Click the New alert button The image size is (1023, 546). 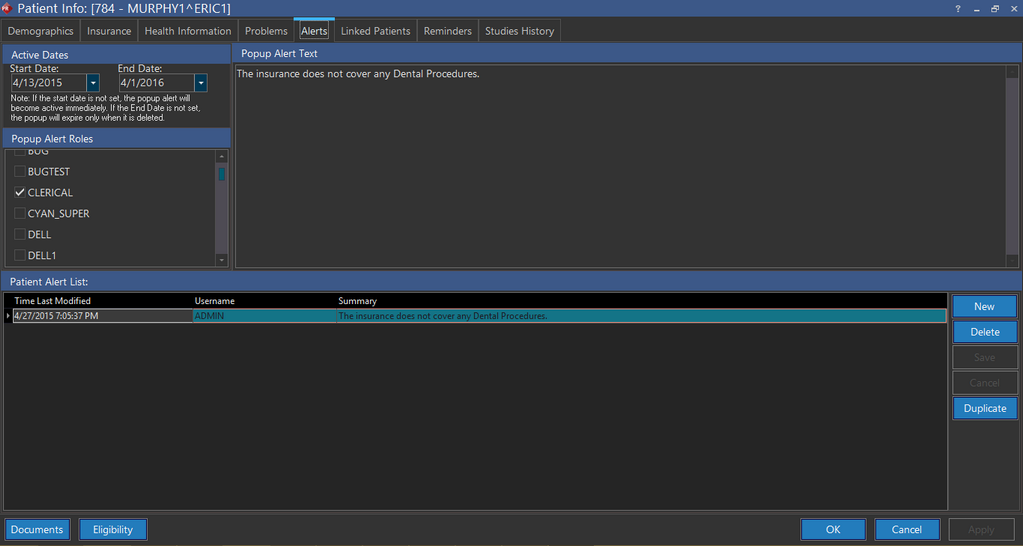tap(984, 306)
